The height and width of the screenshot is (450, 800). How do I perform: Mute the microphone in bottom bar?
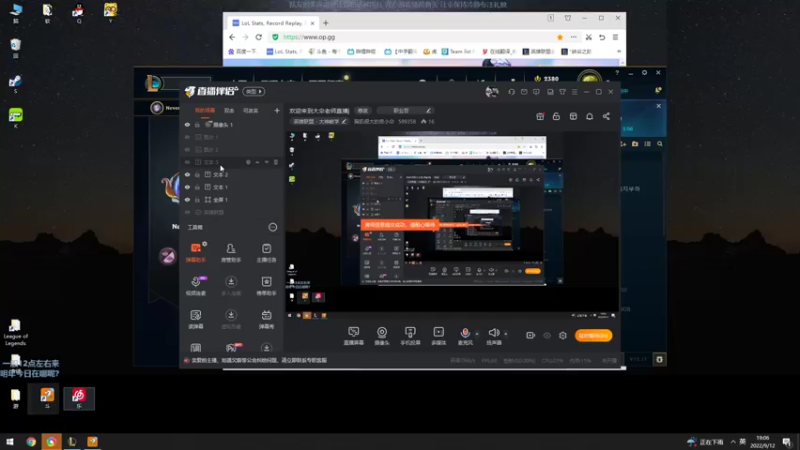coord(465,335)
